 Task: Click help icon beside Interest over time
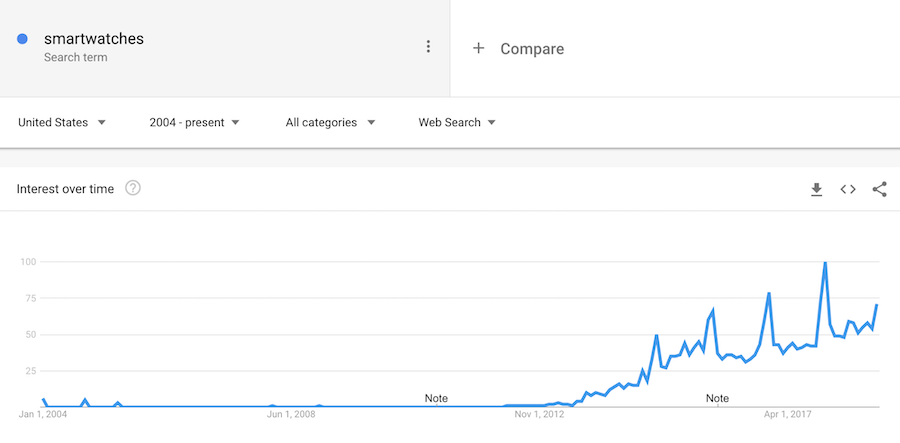tap(133, 188)
